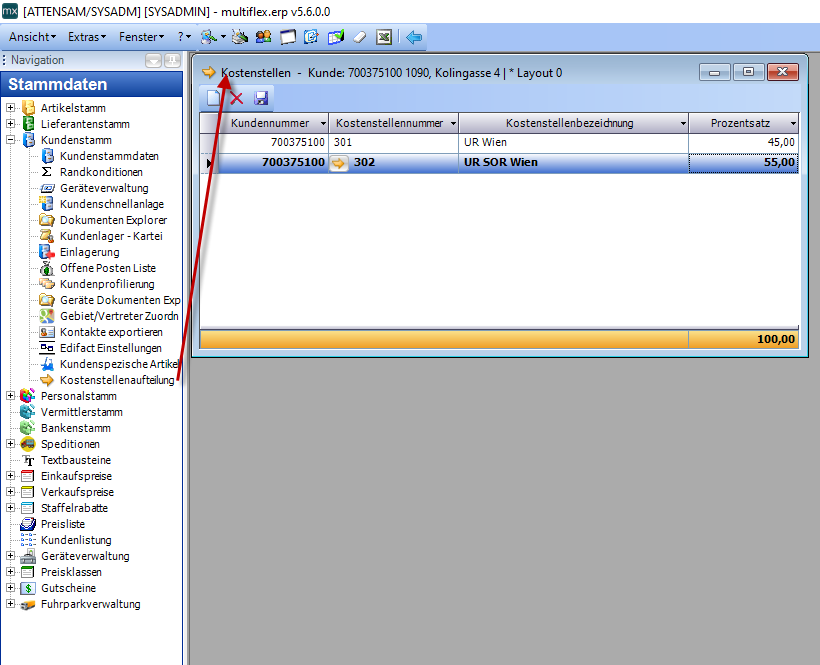Click the Kostenstellenbezeichnung column header
This screenshot has width=820, height=665.
[569, 123]
